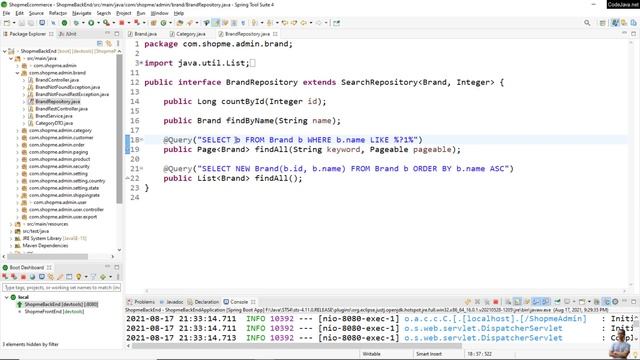Image resolution: width=640 pixels, height=360 pixels.
Task: Expand the src/main/resources folder
Action: [x=11, y=224]
